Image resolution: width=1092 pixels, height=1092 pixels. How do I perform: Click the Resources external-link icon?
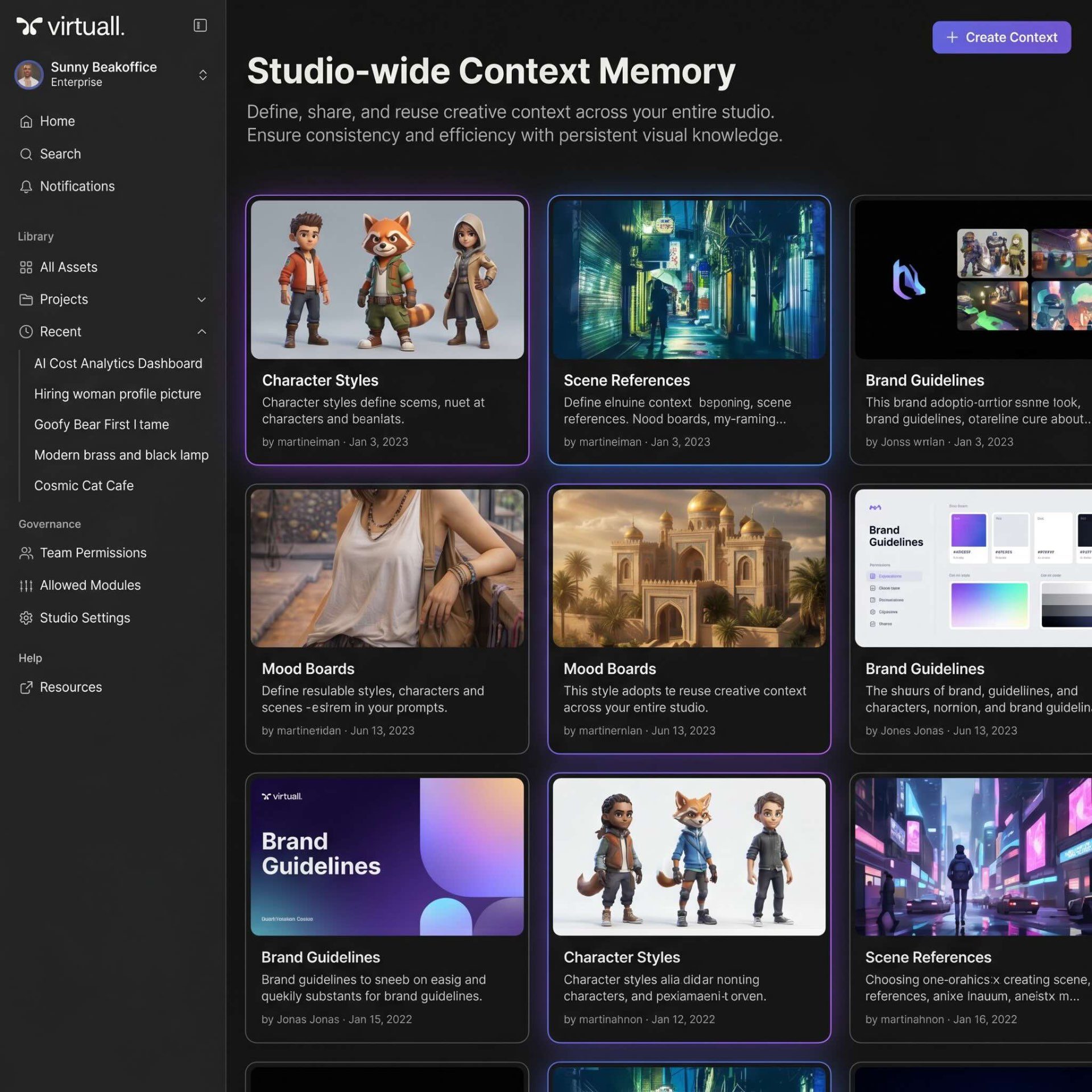pyautogui.click(x=26, y=687)
